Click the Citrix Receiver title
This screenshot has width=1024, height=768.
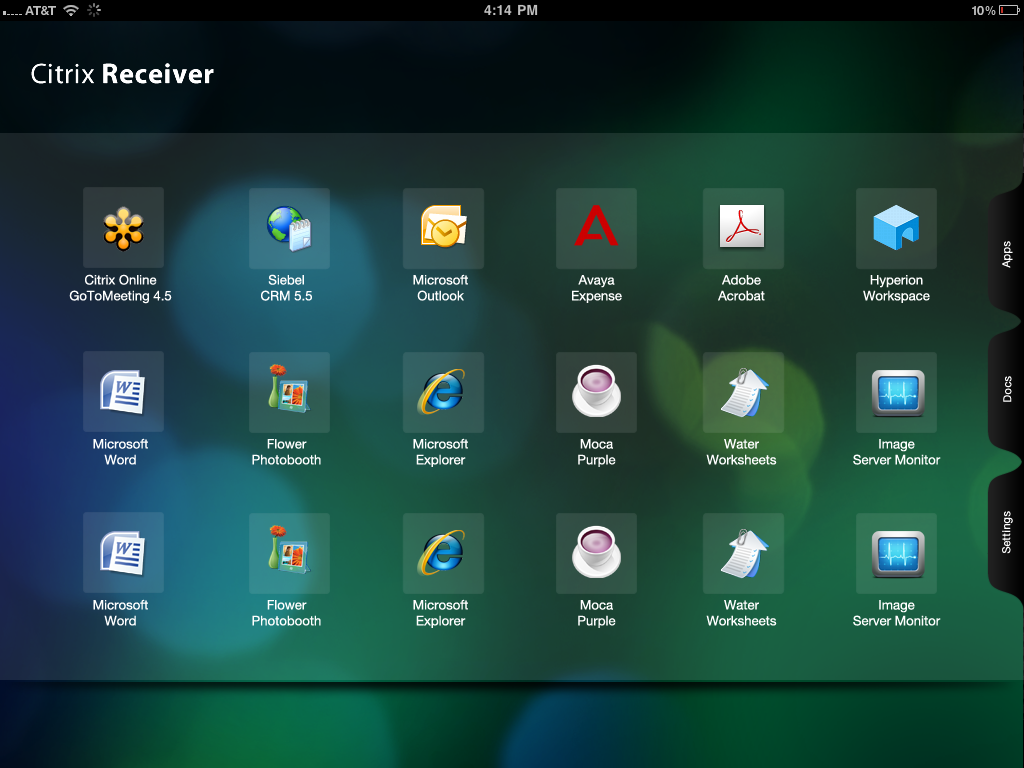point(122,74)
